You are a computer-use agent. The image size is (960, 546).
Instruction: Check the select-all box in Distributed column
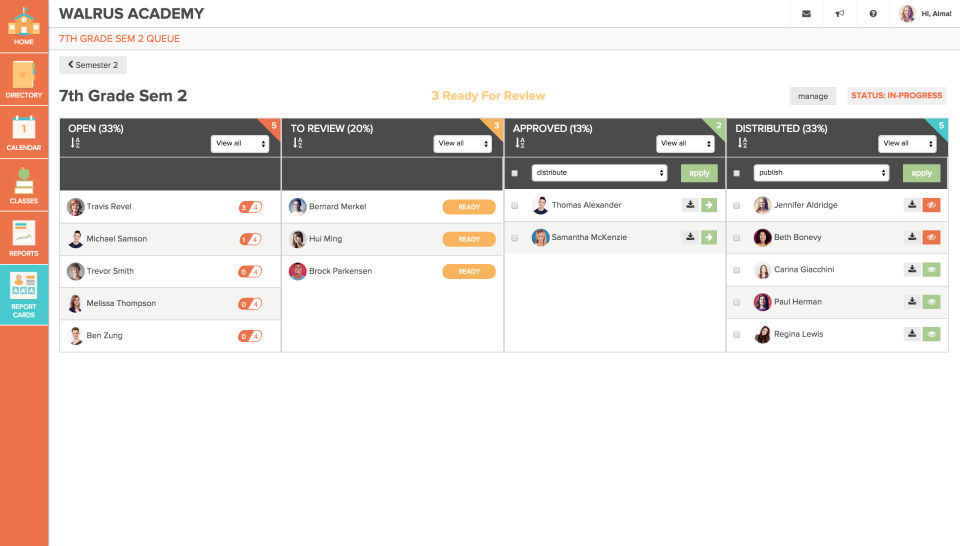tap(737, 173)
